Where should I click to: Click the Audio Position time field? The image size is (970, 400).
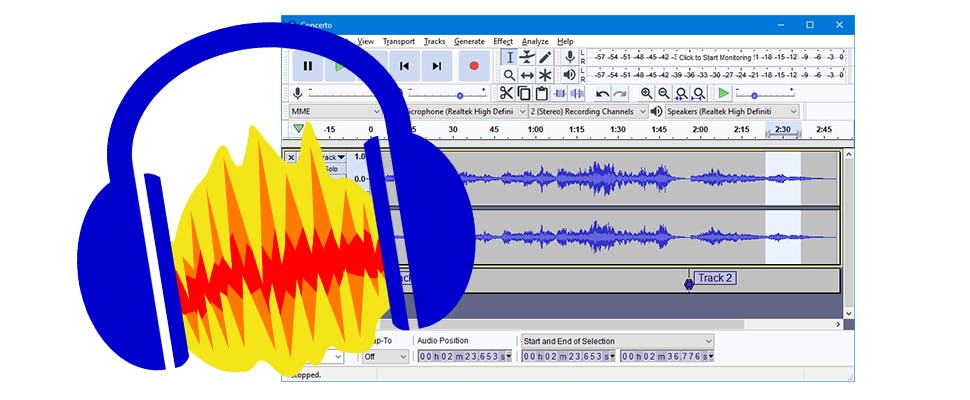[x=465, y=357]
